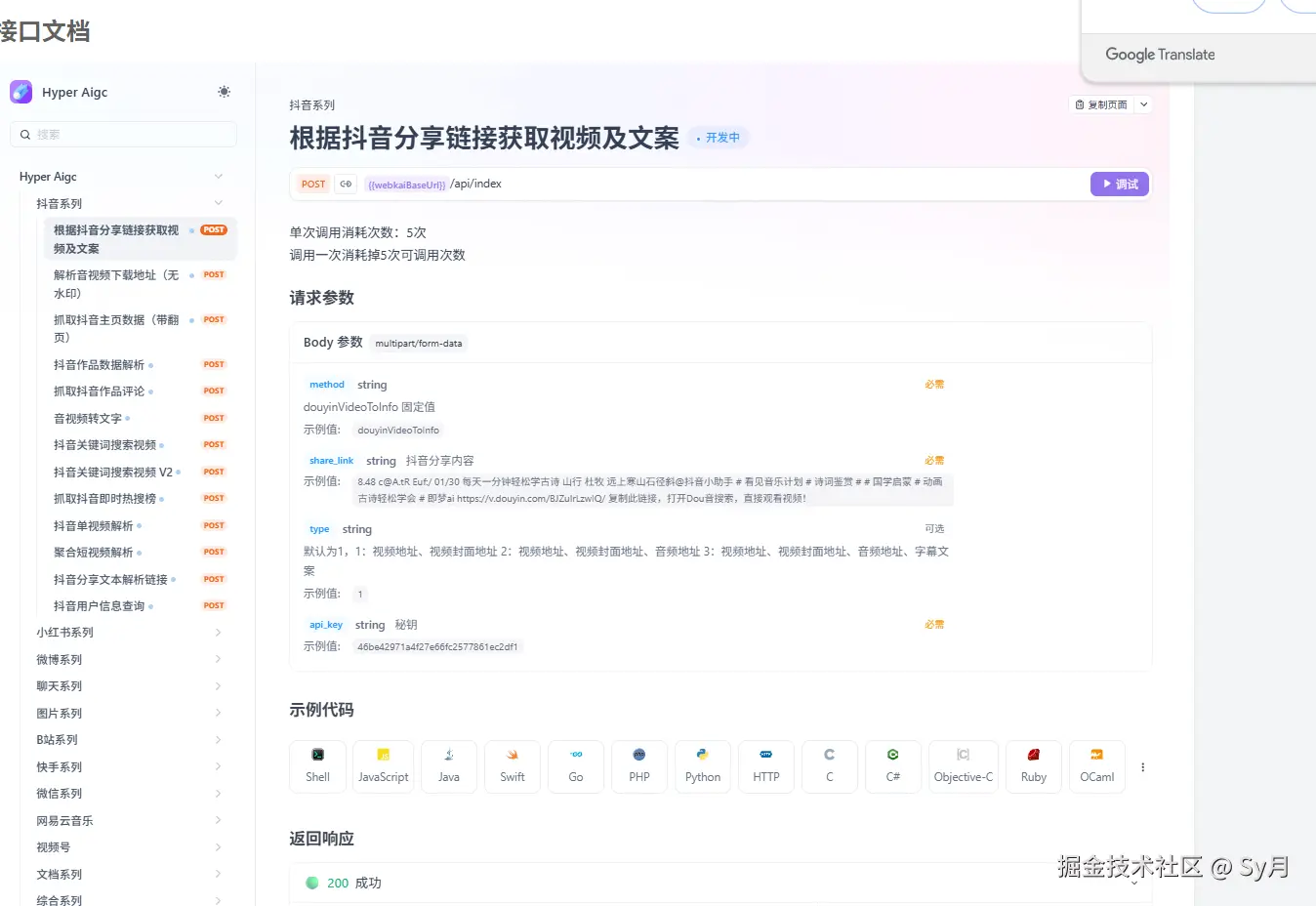Click the {{webkaiBaseUrl}} variable tag

[406, 185]
